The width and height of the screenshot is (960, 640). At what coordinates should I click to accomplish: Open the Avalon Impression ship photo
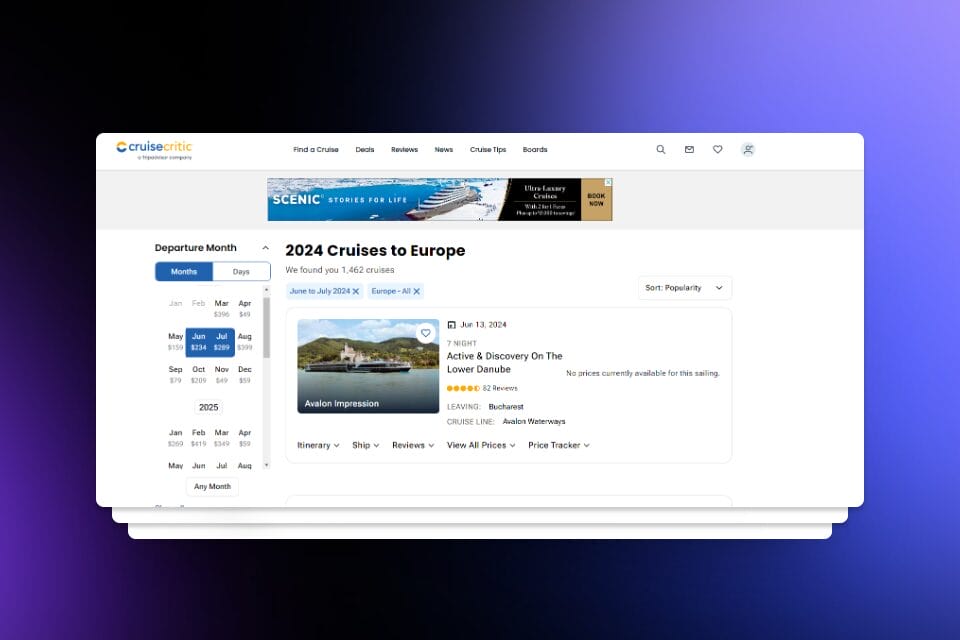point(368,366)
